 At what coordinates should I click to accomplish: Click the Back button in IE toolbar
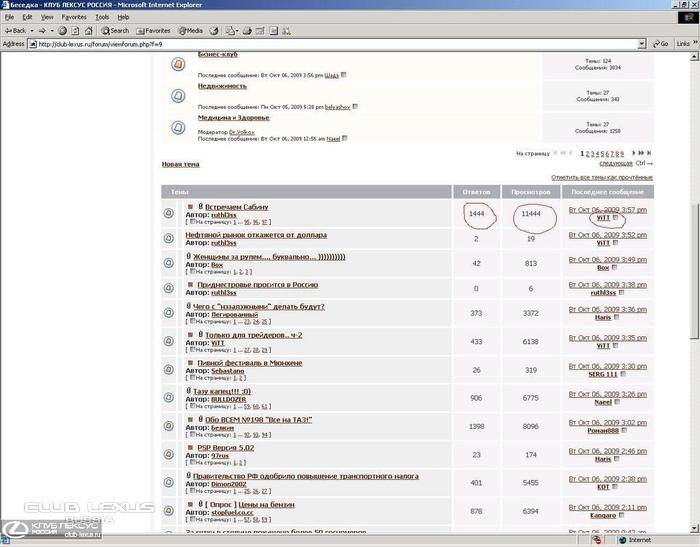[18, 31]
